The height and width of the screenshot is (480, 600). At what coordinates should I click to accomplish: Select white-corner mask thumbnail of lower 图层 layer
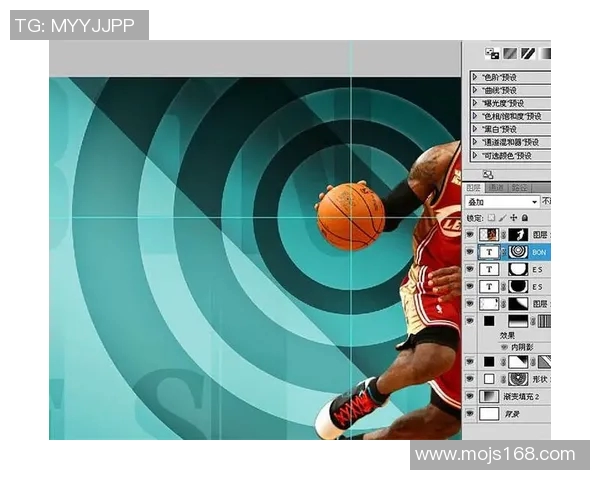[x=518, y=304]
